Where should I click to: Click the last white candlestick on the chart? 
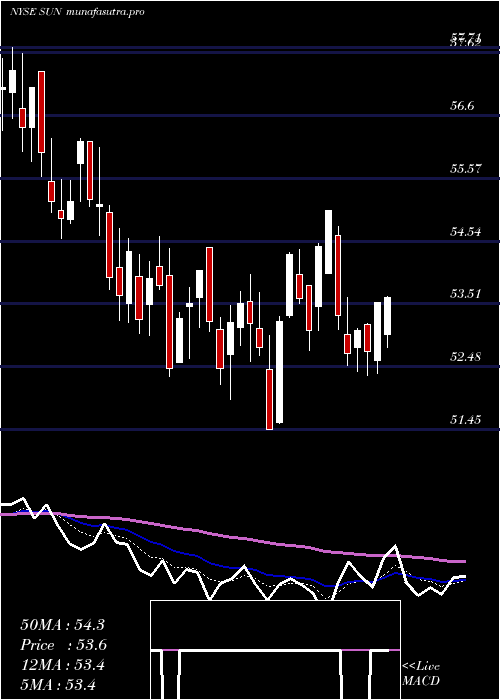pos(388,316)
